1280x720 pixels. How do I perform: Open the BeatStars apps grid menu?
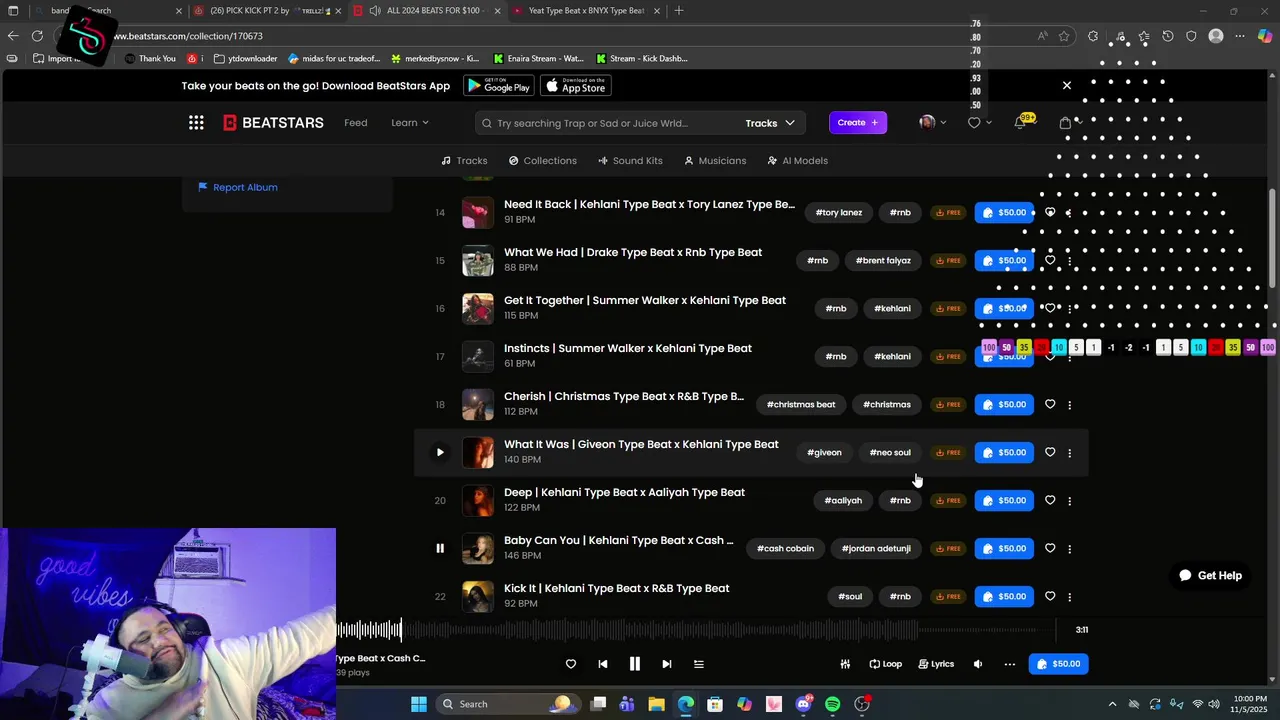pos(196,123)
